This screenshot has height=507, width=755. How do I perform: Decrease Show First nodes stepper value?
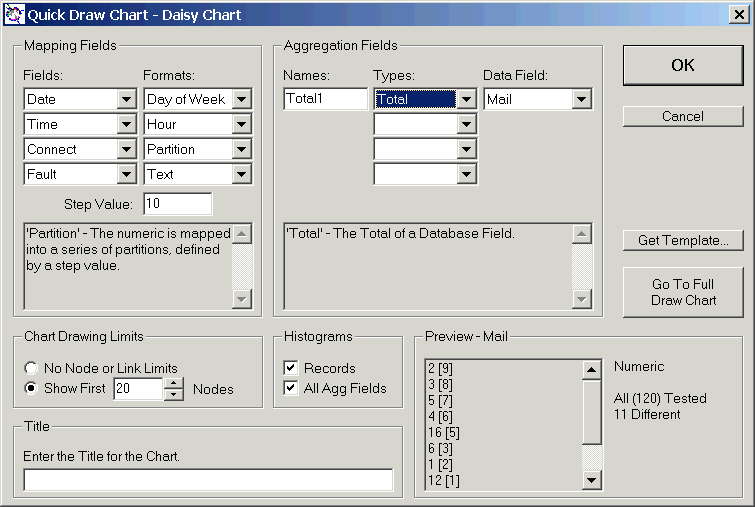tap(174, 394)
